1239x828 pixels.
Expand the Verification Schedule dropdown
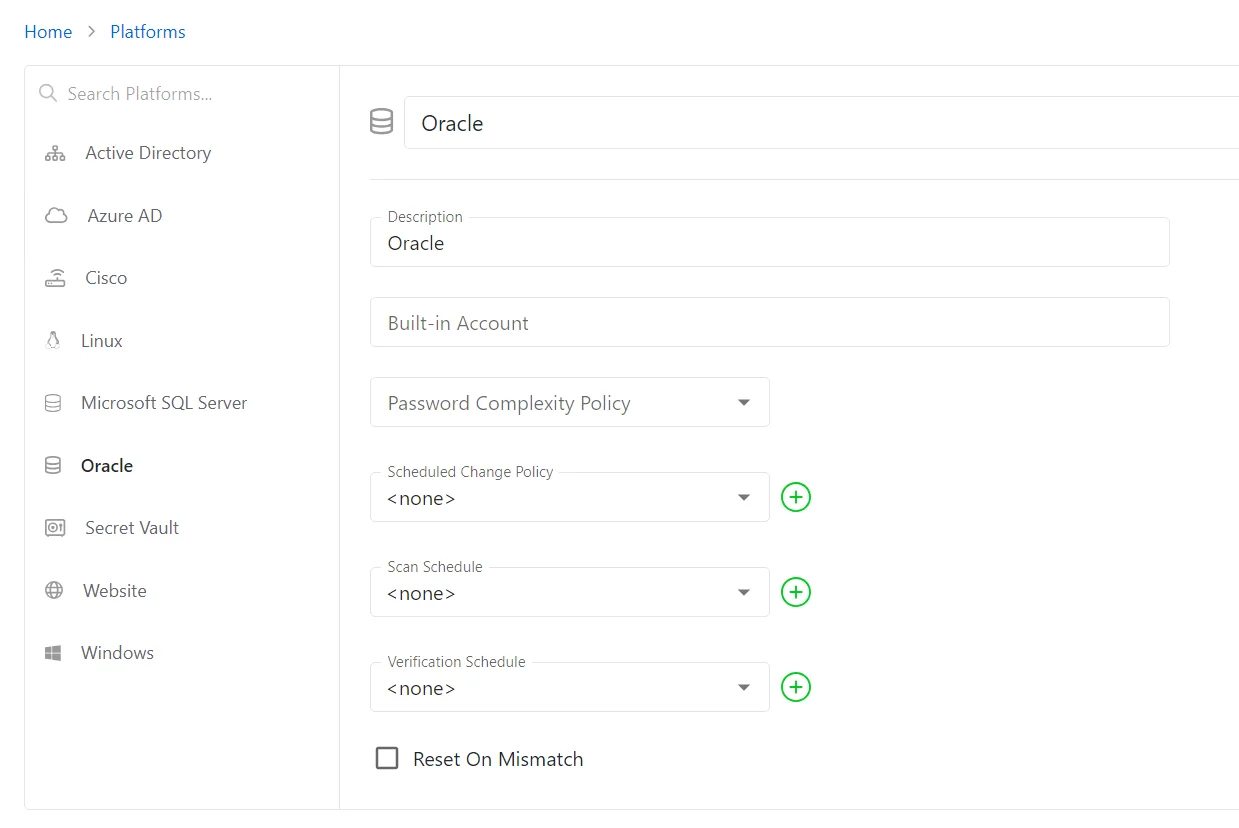click(743, 687)
